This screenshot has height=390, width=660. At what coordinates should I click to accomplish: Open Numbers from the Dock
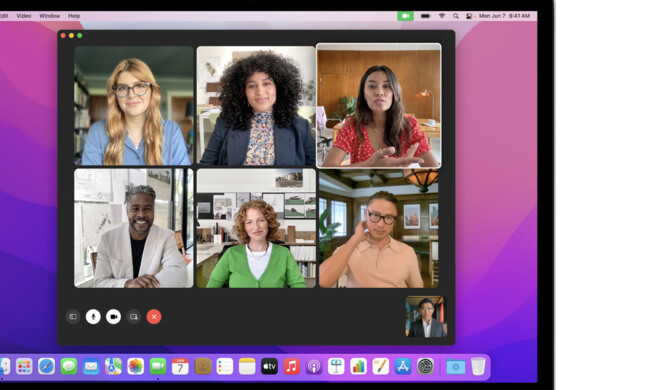(359, 366)
